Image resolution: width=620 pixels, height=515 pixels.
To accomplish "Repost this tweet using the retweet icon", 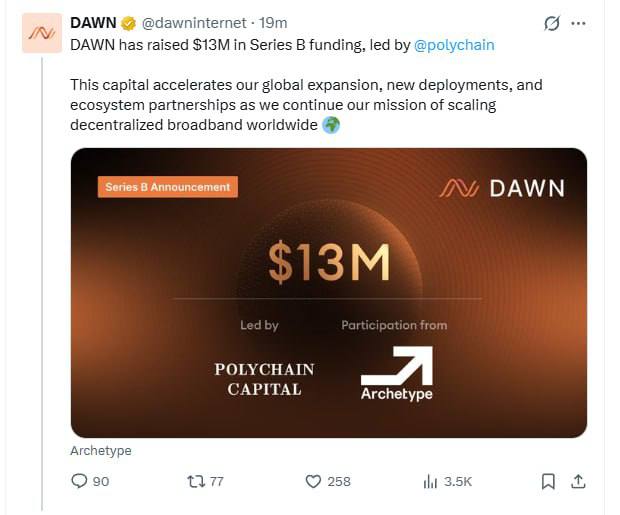I will pos(195,481).
